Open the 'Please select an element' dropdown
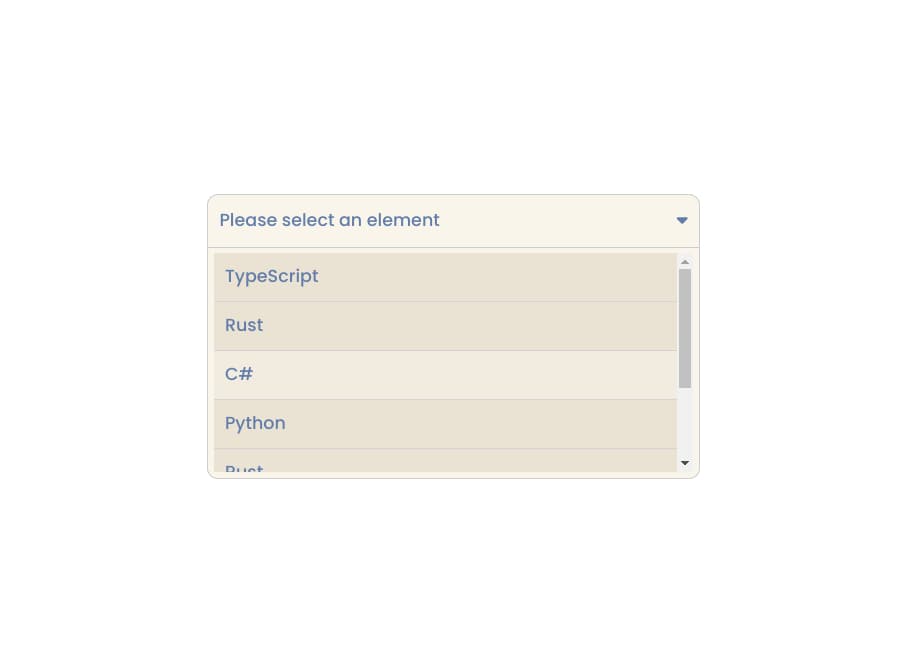900x650 pixels. click(x=453, y=221)
